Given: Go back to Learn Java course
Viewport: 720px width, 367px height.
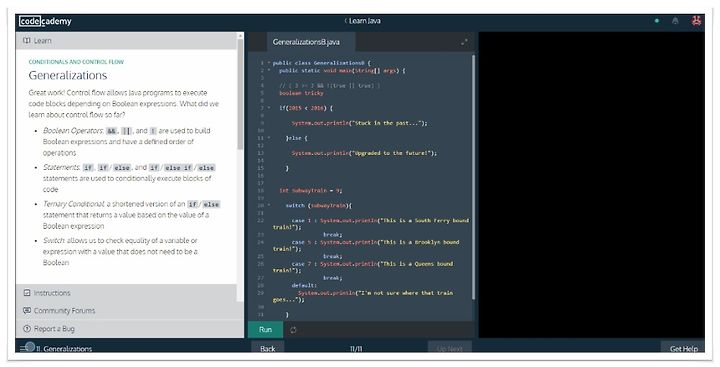Looking at the screenshot, I should (x=362, y=21).
